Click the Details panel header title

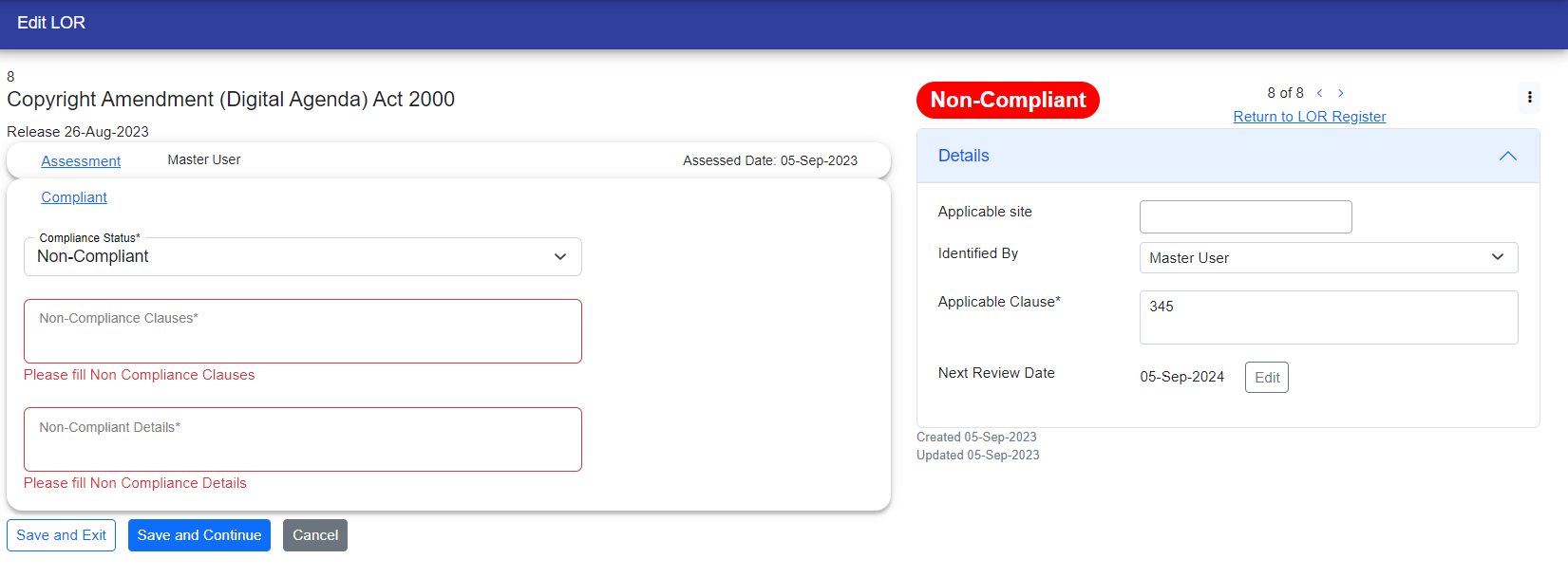tap(963, 156)
